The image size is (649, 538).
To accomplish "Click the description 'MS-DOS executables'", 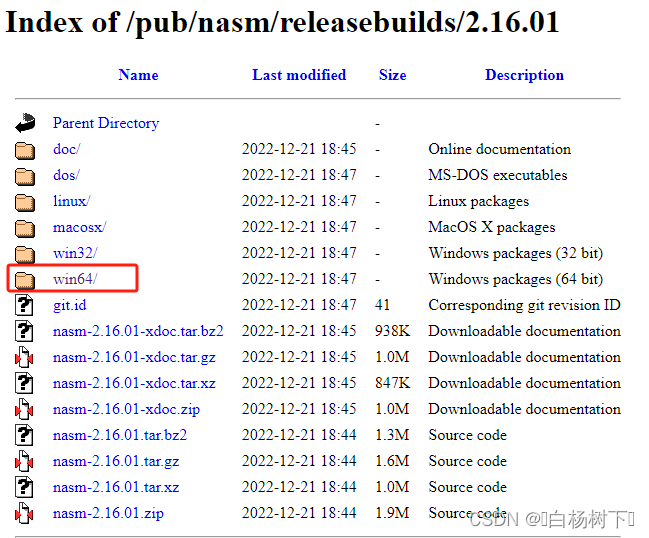I will 498,175.
